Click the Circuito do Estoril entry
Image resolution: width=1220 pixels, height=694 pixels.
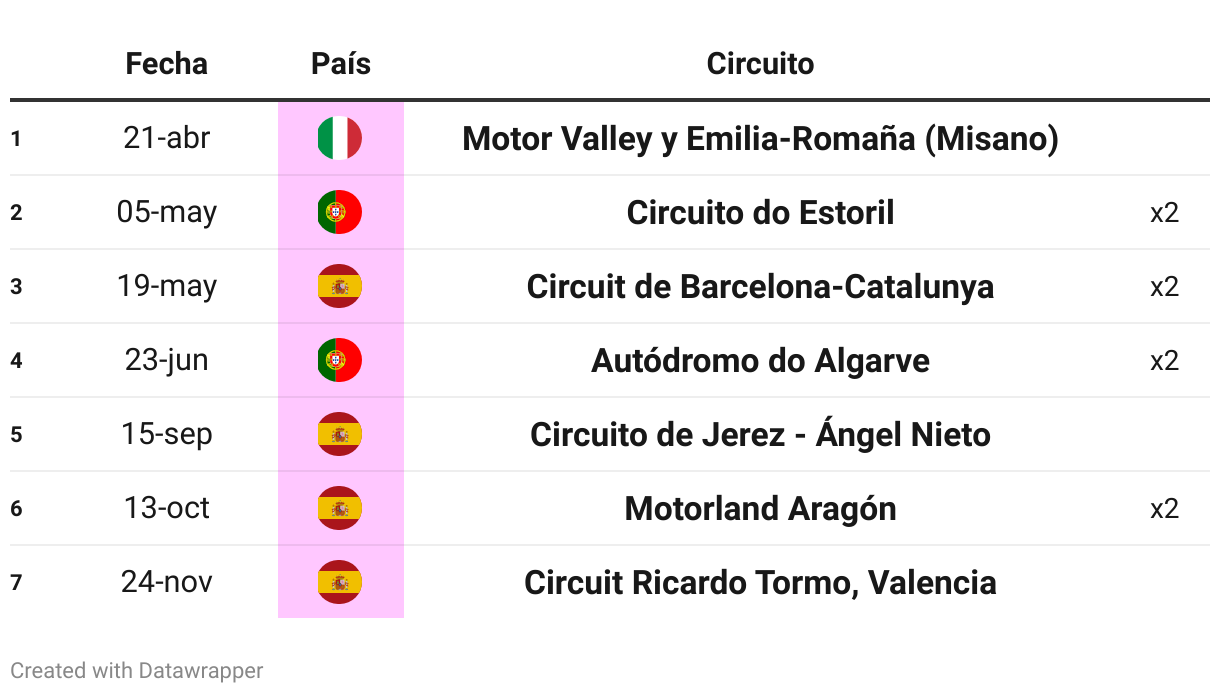tap(760, 212)
